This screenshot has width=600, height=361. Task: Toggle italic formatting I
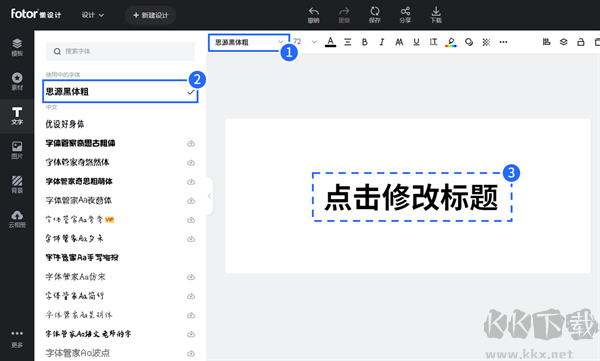(382, 42)
